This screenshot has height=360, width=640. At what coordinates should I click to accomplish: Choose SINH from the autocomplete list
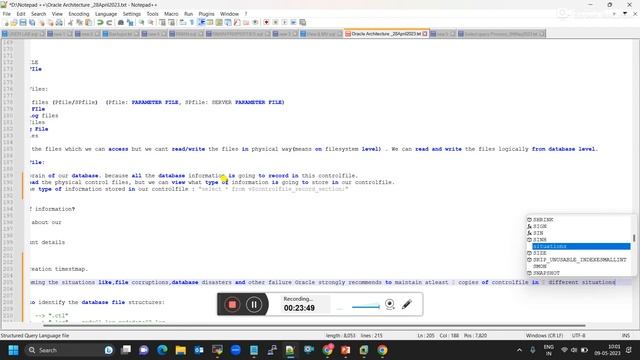click(x=540, y=240)
